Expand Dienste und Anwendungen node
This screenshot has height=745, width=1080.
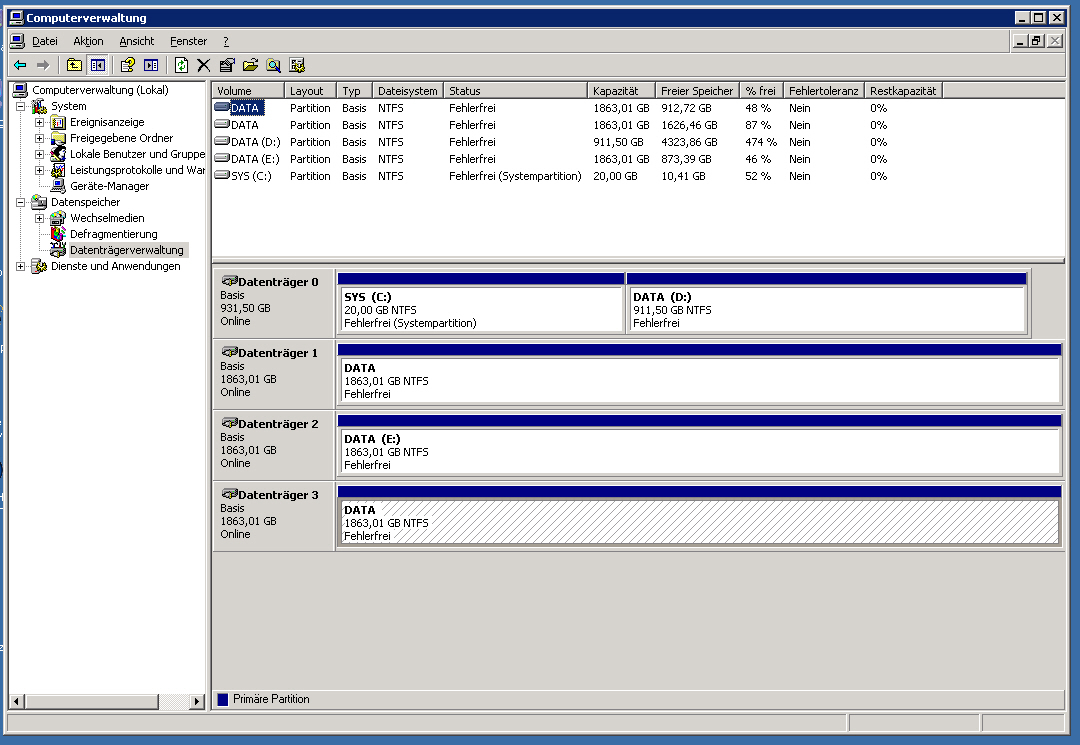tap(21, 266)
